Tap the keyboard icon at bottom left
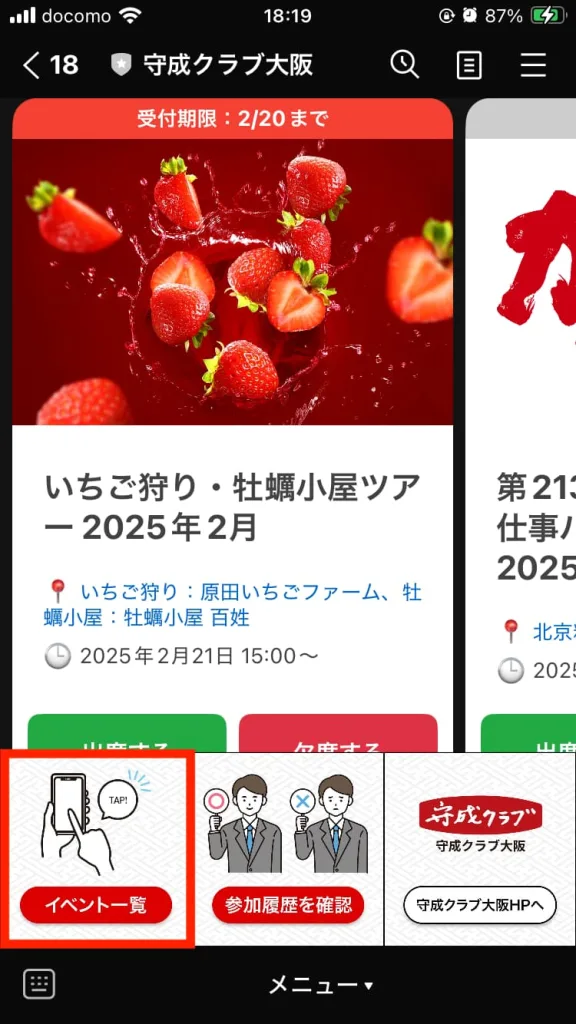 point(39,984)
